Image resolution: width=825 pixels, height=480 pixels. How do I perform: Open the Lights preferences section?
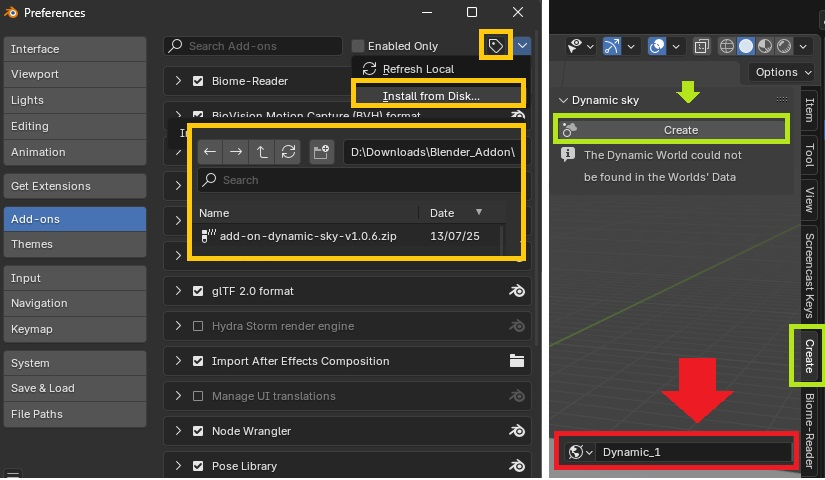click(75, 100)
